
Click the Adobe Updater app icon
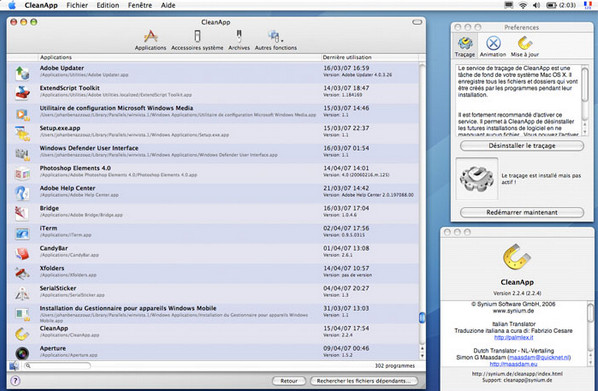pyautogui.click(x=22, y=72)
